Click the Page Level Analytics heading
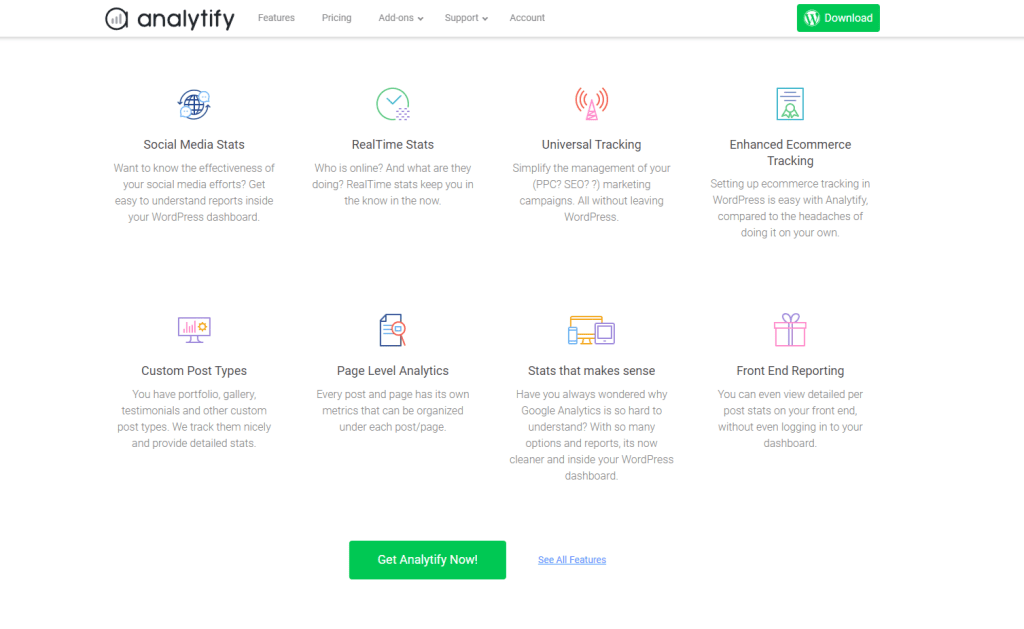Image resolution: width=1024 pixels, height=629 pixels. 393,371
